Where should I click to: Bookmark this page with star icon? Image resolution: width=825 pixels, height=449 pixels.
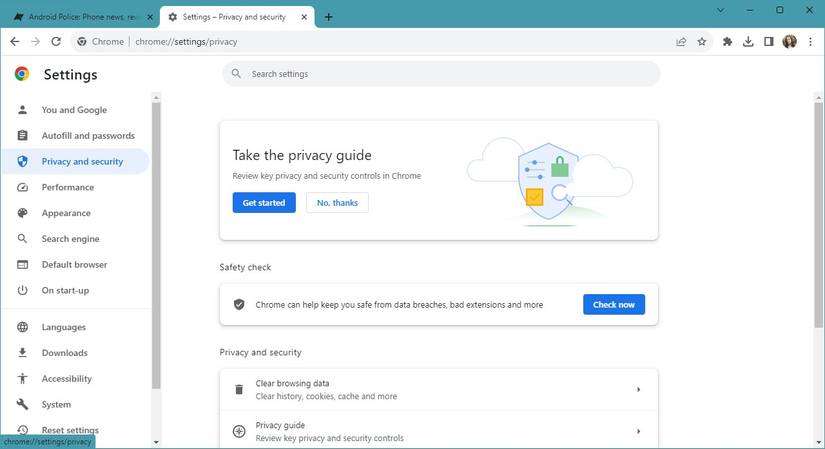pos(702,42)
